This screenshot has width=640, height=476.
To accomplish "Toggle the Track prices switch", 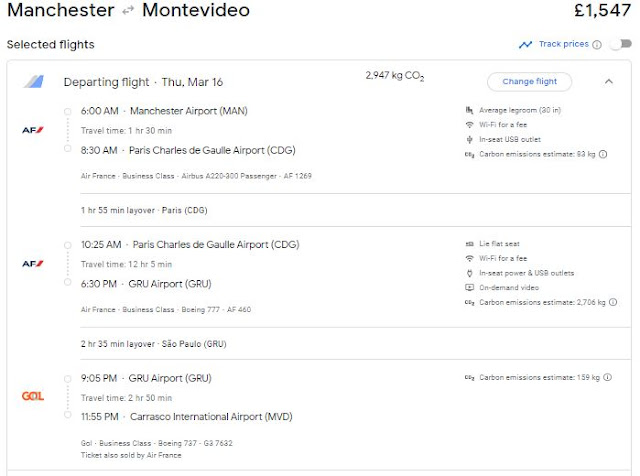I will coord(621,44).
